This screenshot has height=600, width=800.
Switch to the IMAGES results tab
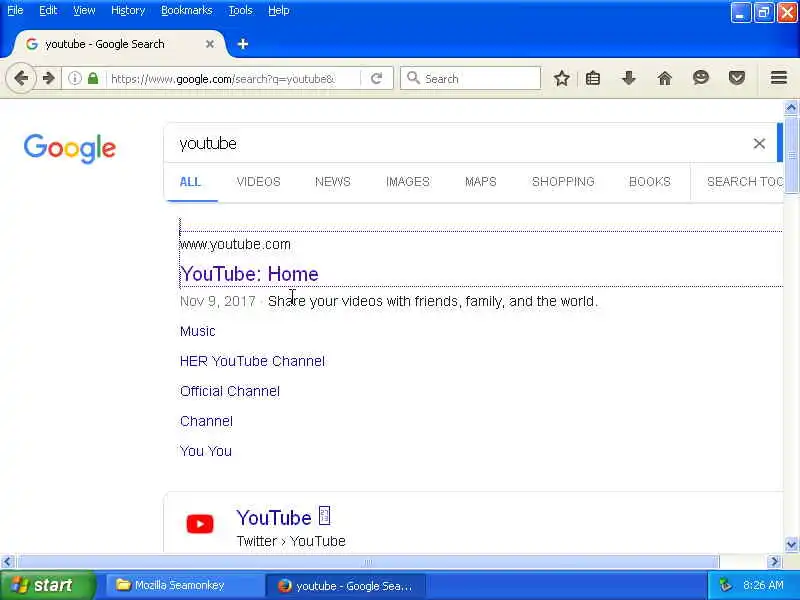(408, 182)
